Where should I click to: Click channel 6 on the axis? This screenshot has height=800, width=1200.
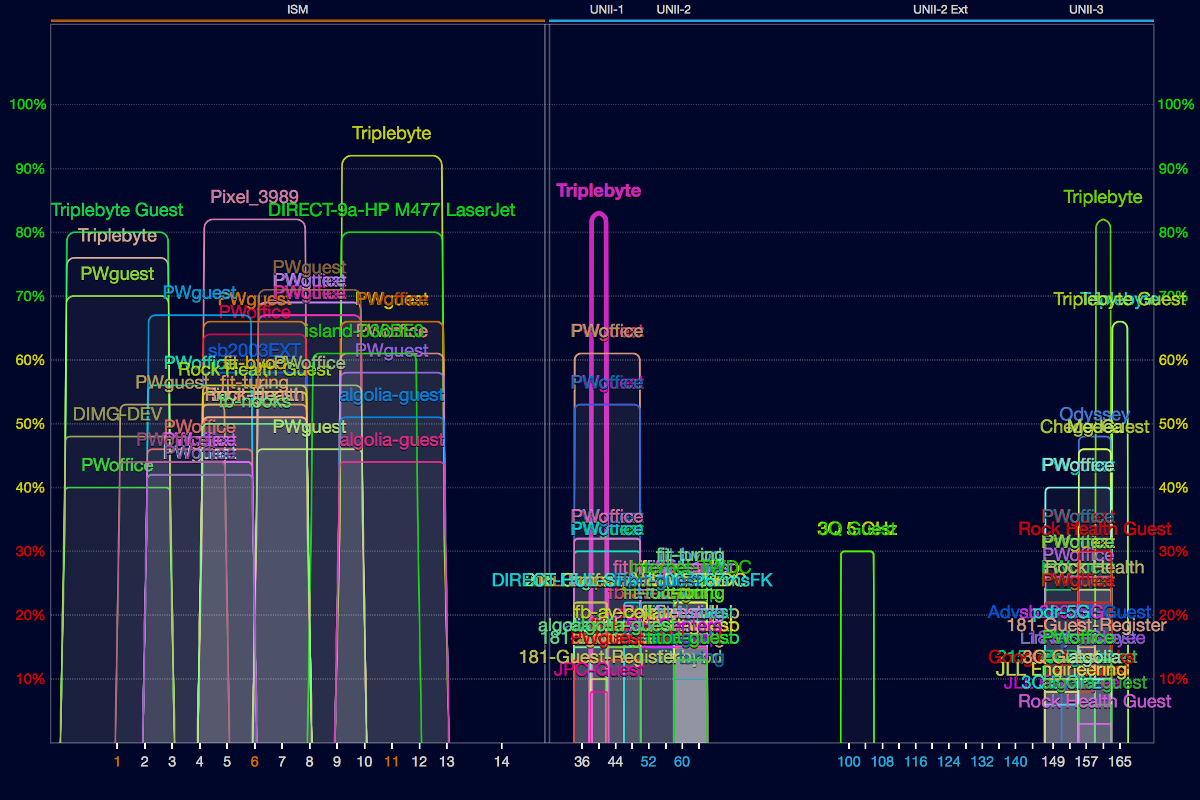pos(254,762)
